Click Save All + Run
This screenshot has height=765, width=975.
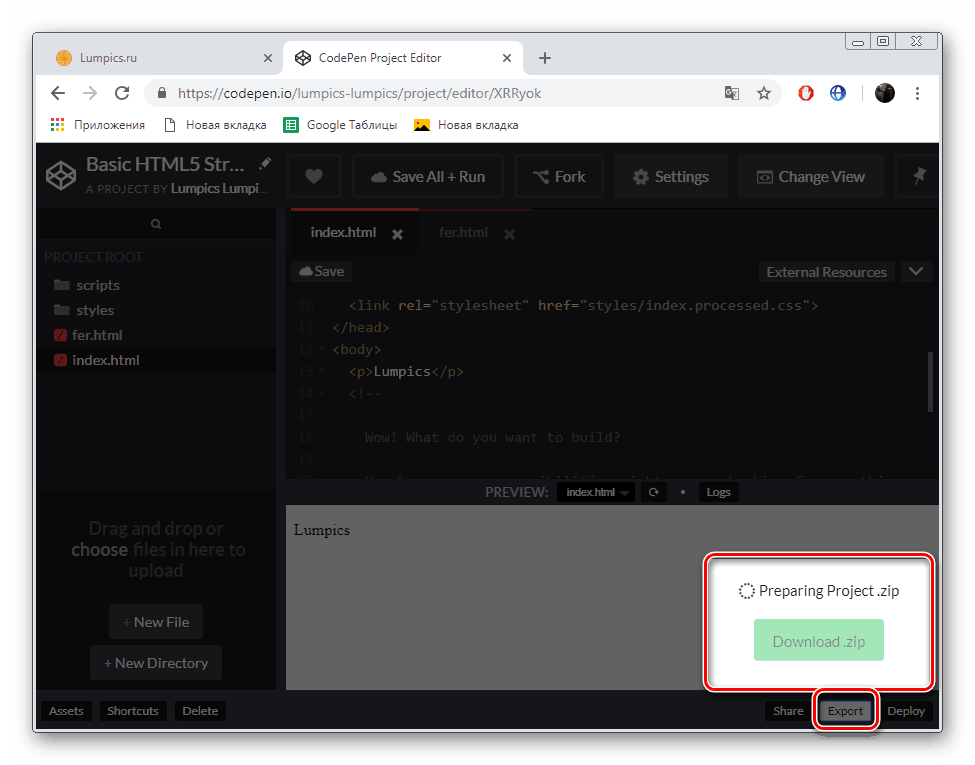pyautogui.click(x=427, y=176)
